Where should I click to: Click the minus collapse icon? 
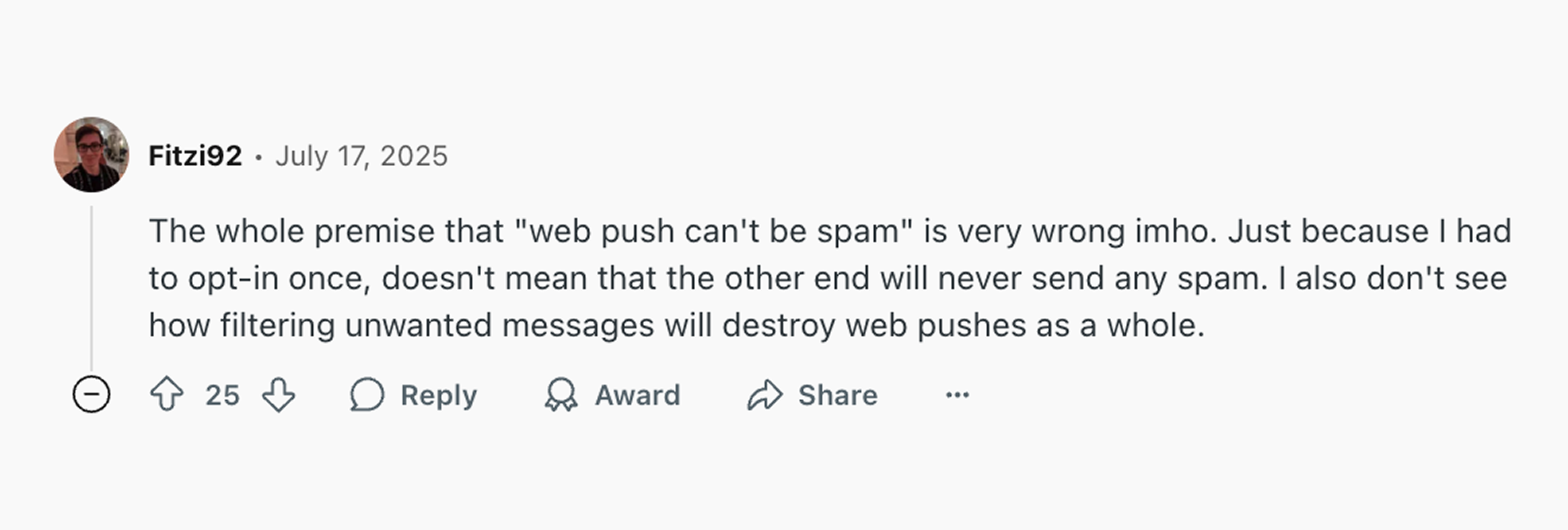92,395
